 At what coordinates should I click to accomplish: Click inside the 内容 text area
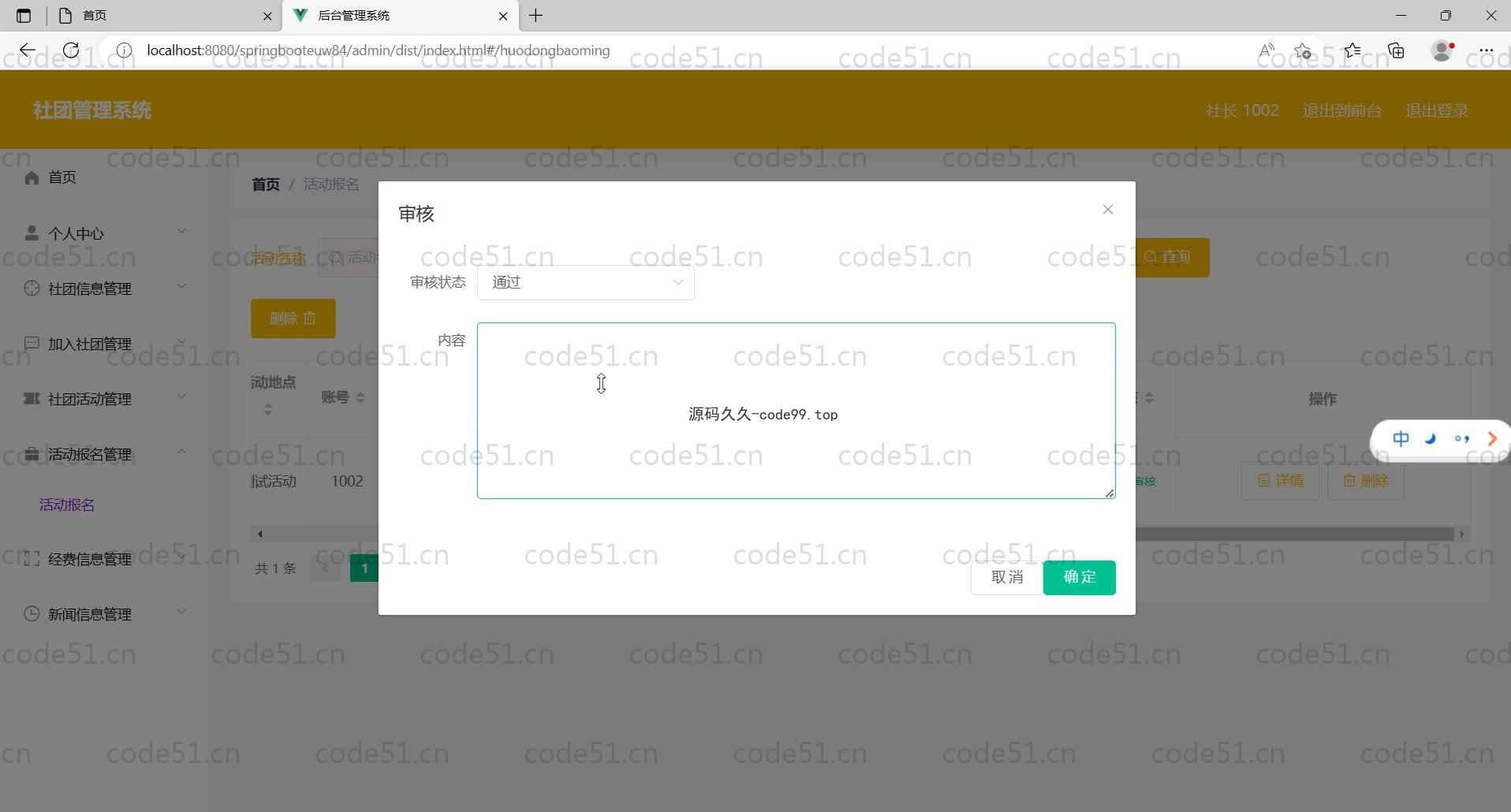tap(796, 411)
